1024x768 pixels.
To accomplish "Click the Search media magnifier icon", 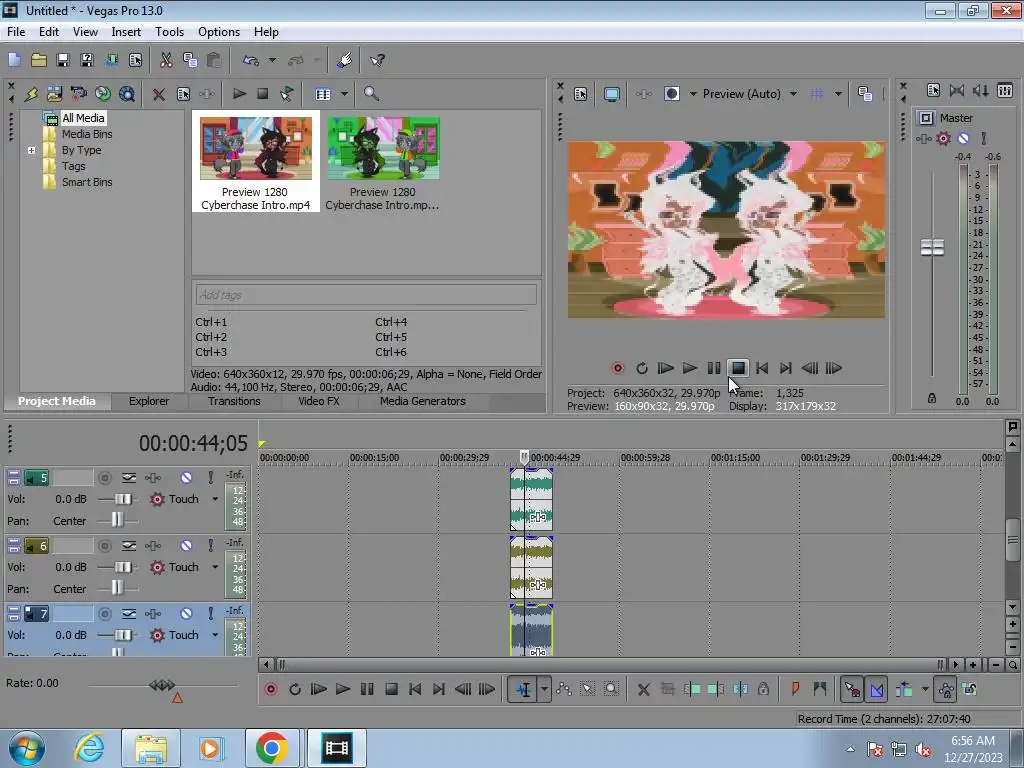I will (x=371, y=94).
